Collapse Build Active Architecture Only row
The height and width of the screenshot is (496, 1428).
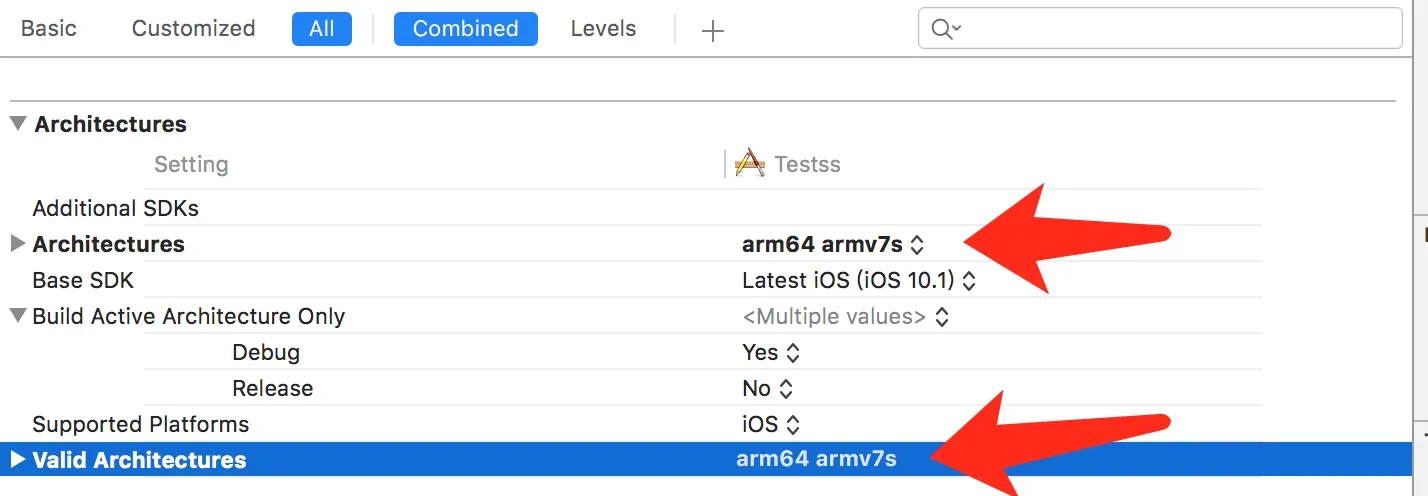coord(17,316)
